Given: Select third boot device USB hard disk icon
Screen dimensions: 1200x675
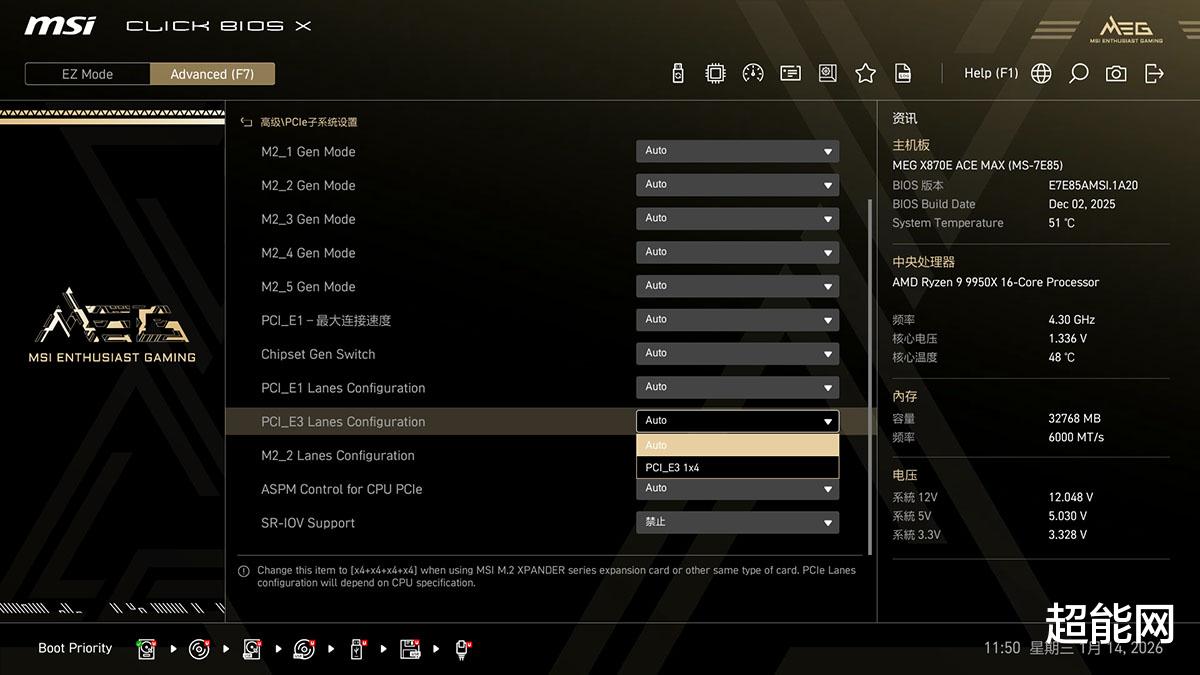Looking at the screenshot, I should 252,649.
